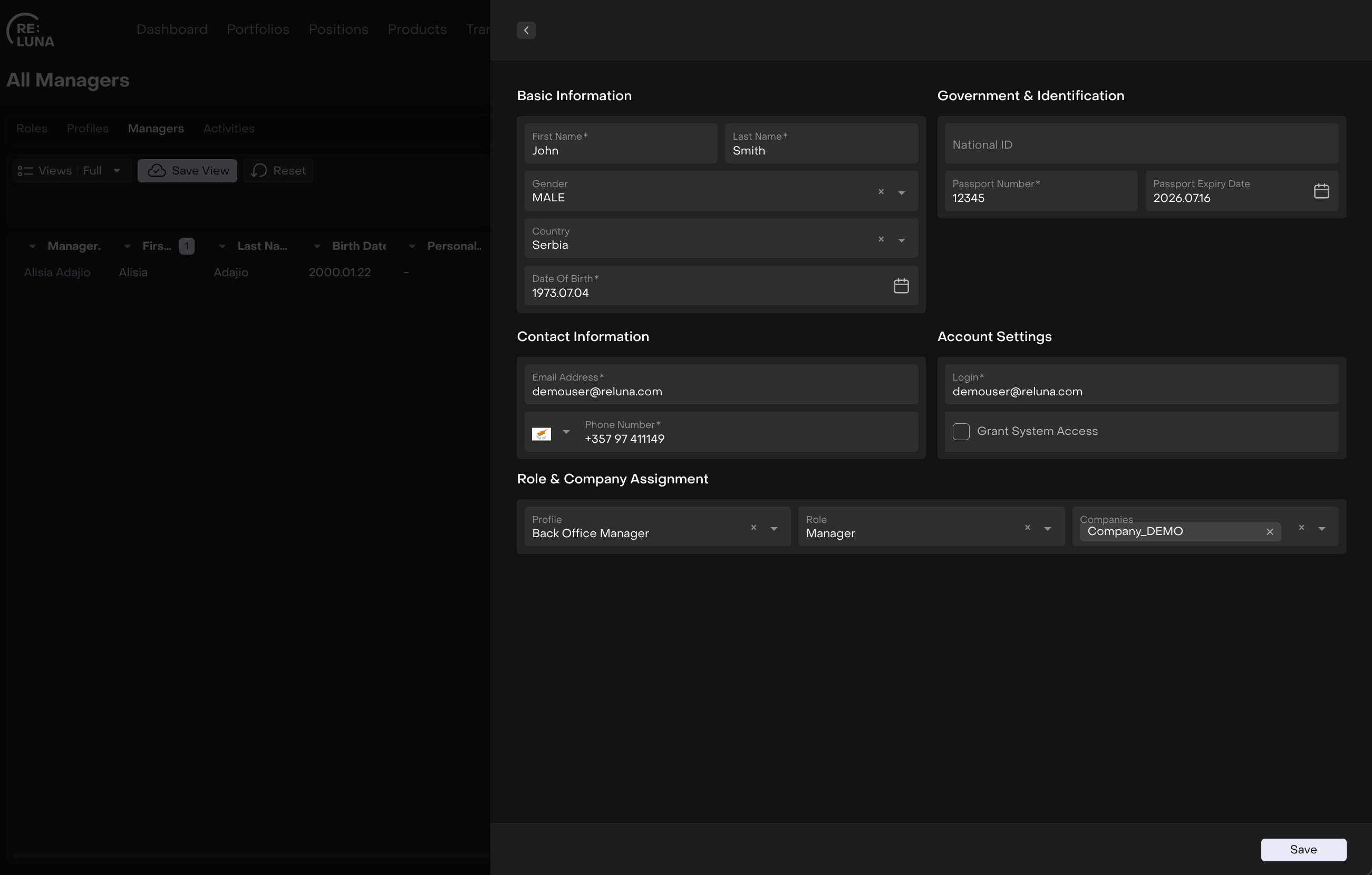Click the All Managers heading
This screenshot has width=1372, height=875.
click(68, 80)
